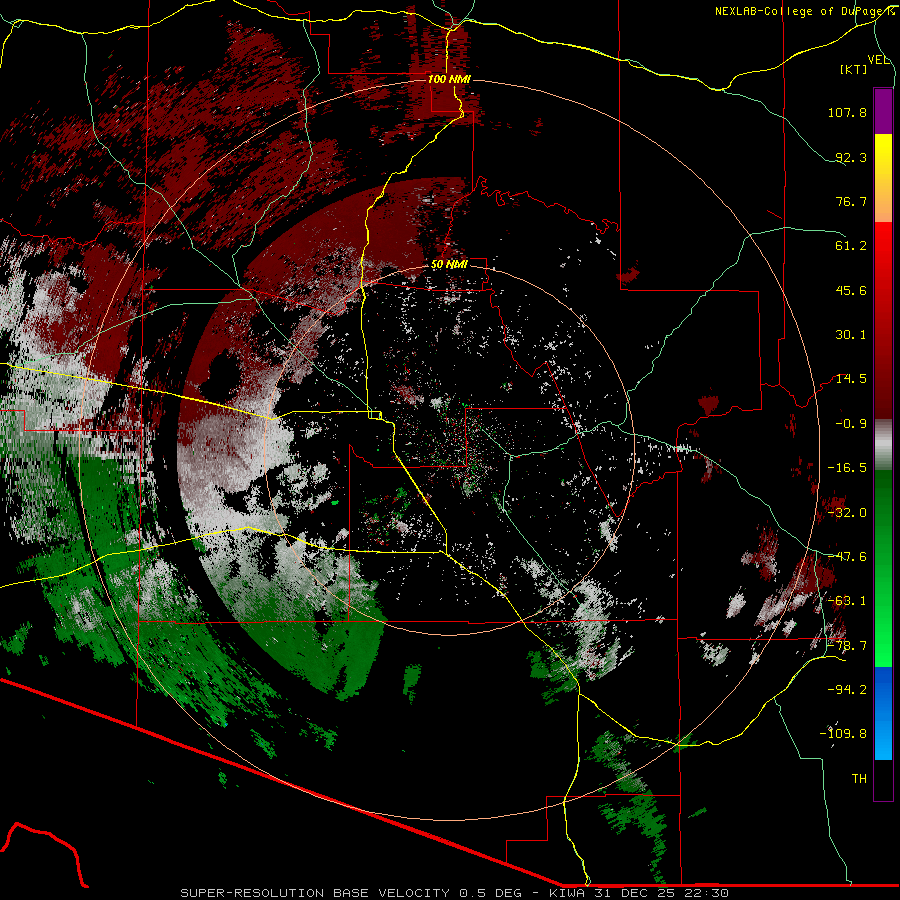Click the -16.5 legend value
Viewport: 900px width, 900px height.
tap(847, 468)
